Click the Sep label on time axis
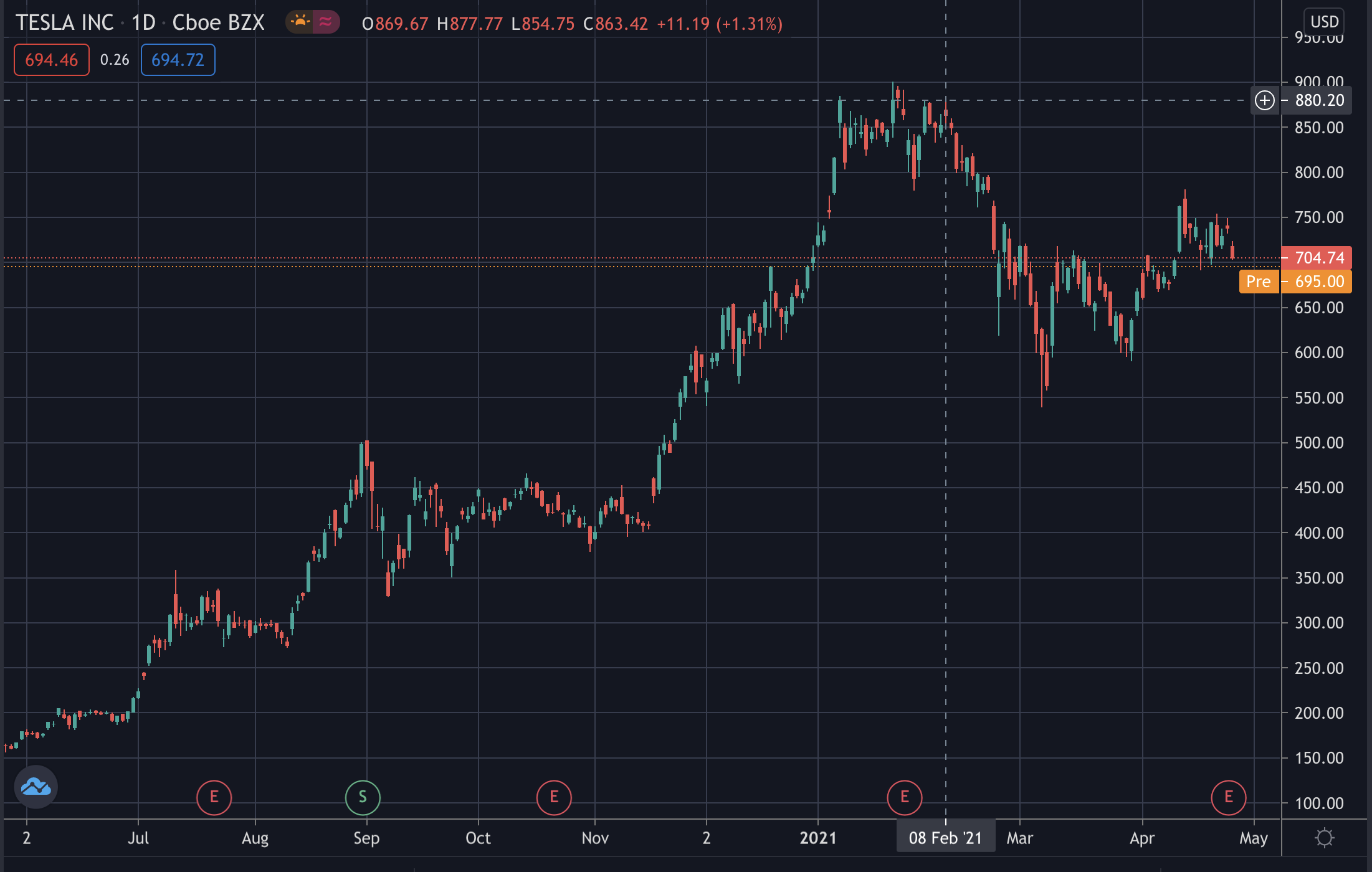 [366, 838]
